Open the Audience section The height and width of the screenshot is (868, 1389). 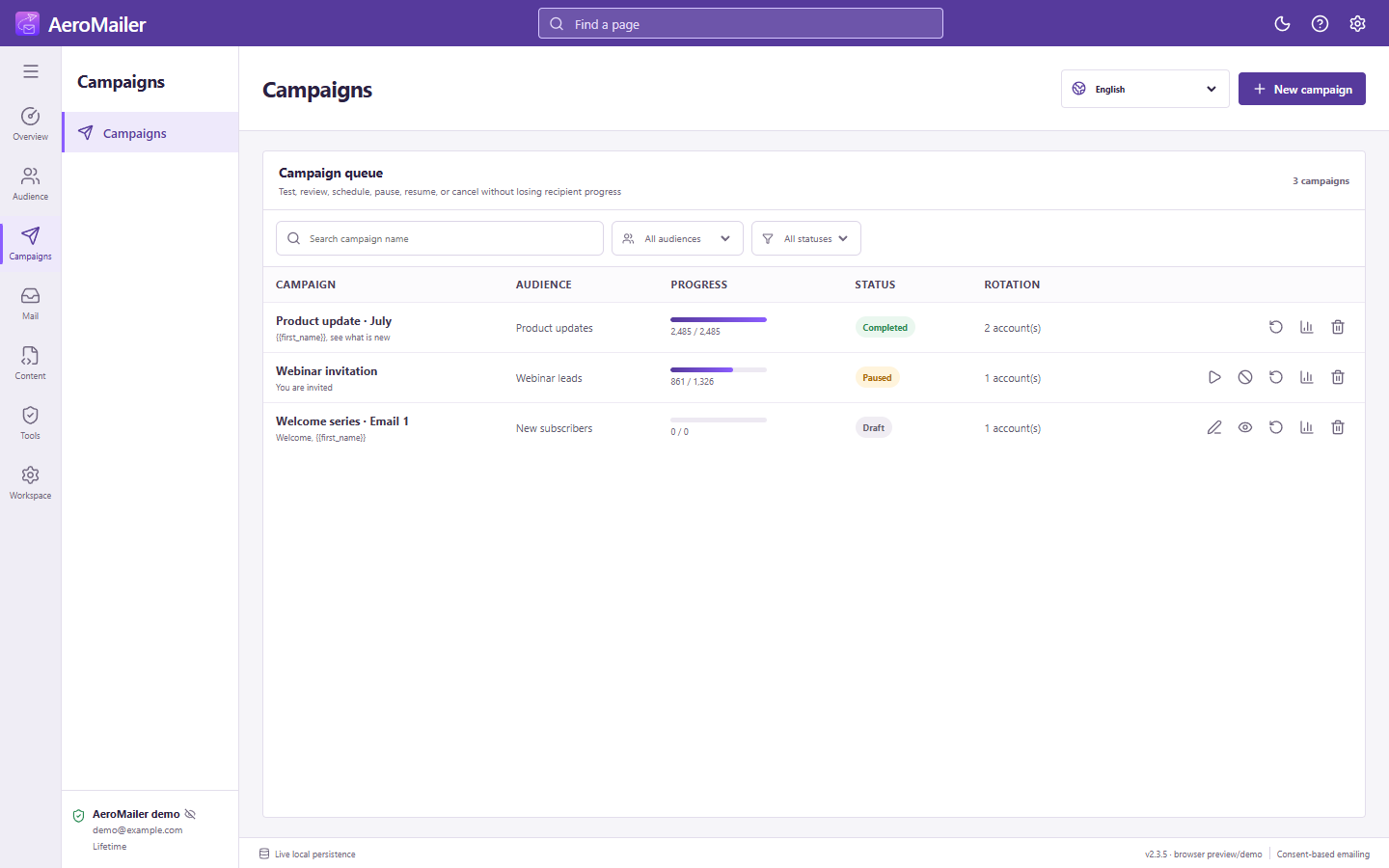(x=31, y=184)
